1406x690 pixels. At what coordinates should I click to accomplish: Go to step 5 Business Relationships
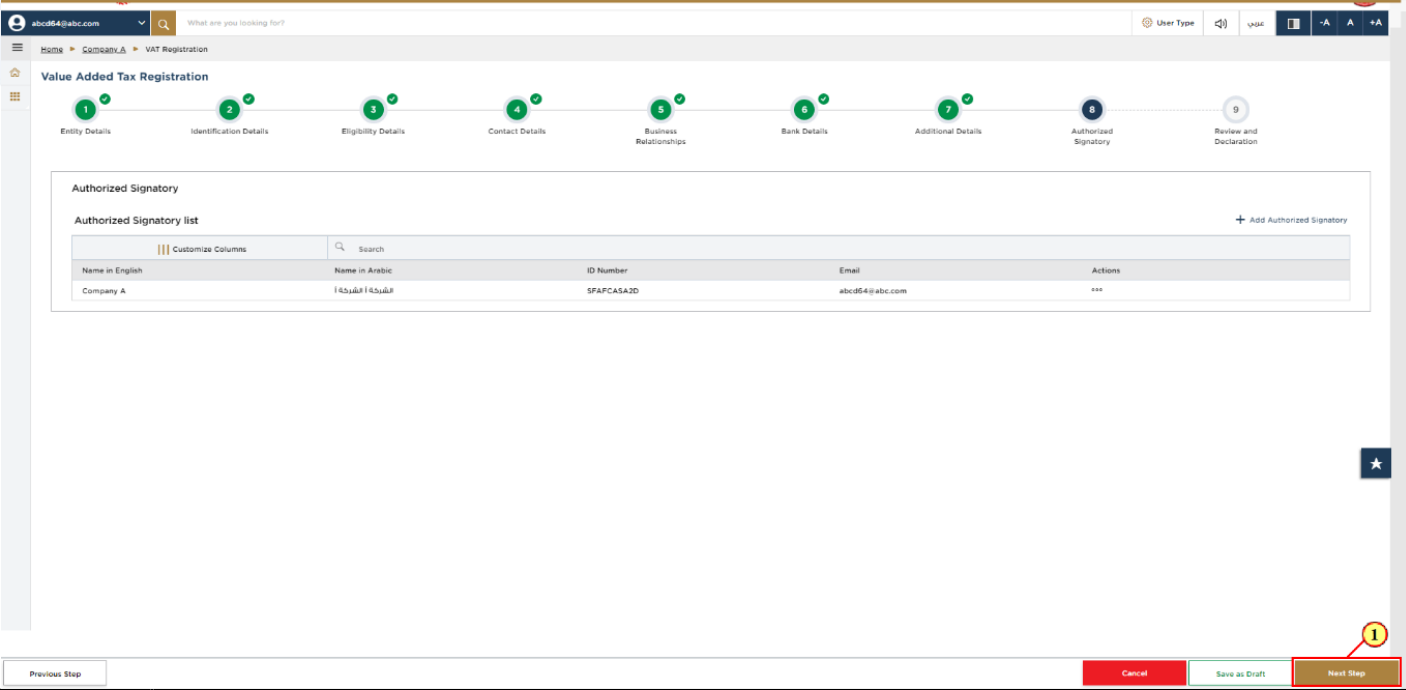coord(660,110)
